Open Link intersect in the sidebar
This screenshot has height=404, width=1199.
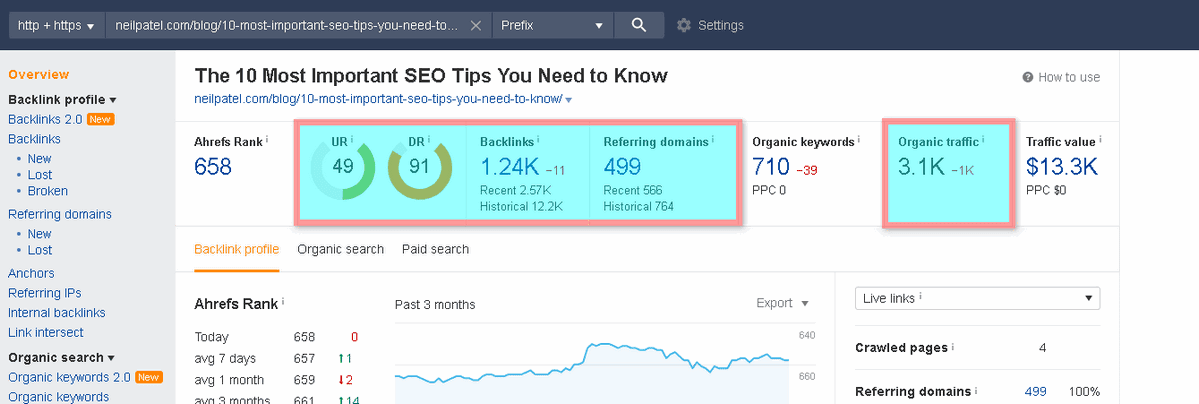[x=46, y=333]
